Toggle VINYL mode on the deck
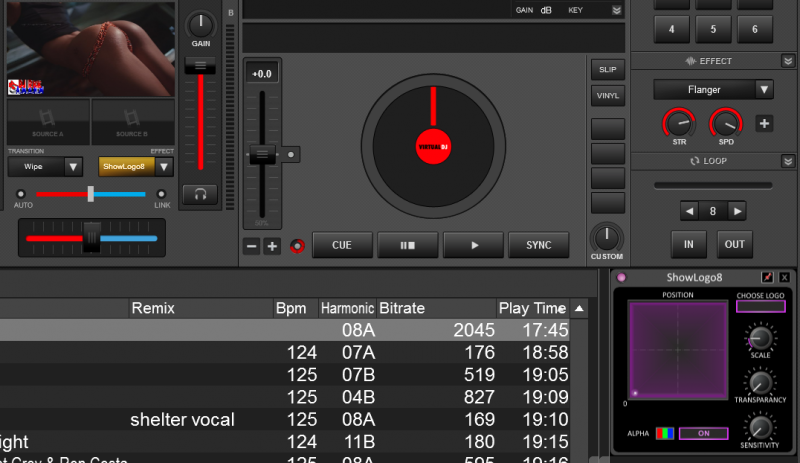The image size is (800, 463). tap(607, 96)
